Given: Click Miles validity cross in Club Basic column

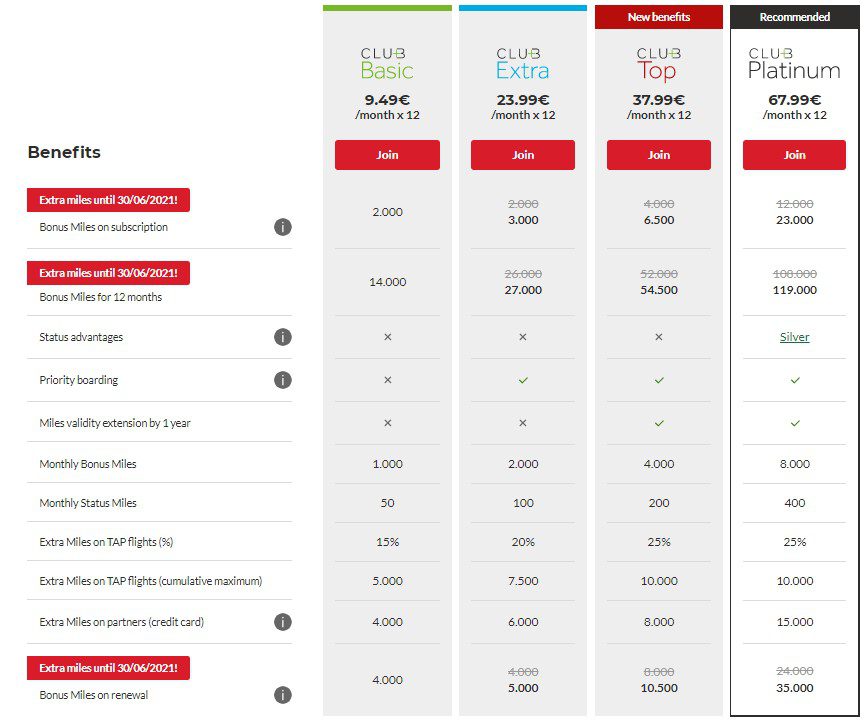Looking at the screenshot, I should [388, 423].
